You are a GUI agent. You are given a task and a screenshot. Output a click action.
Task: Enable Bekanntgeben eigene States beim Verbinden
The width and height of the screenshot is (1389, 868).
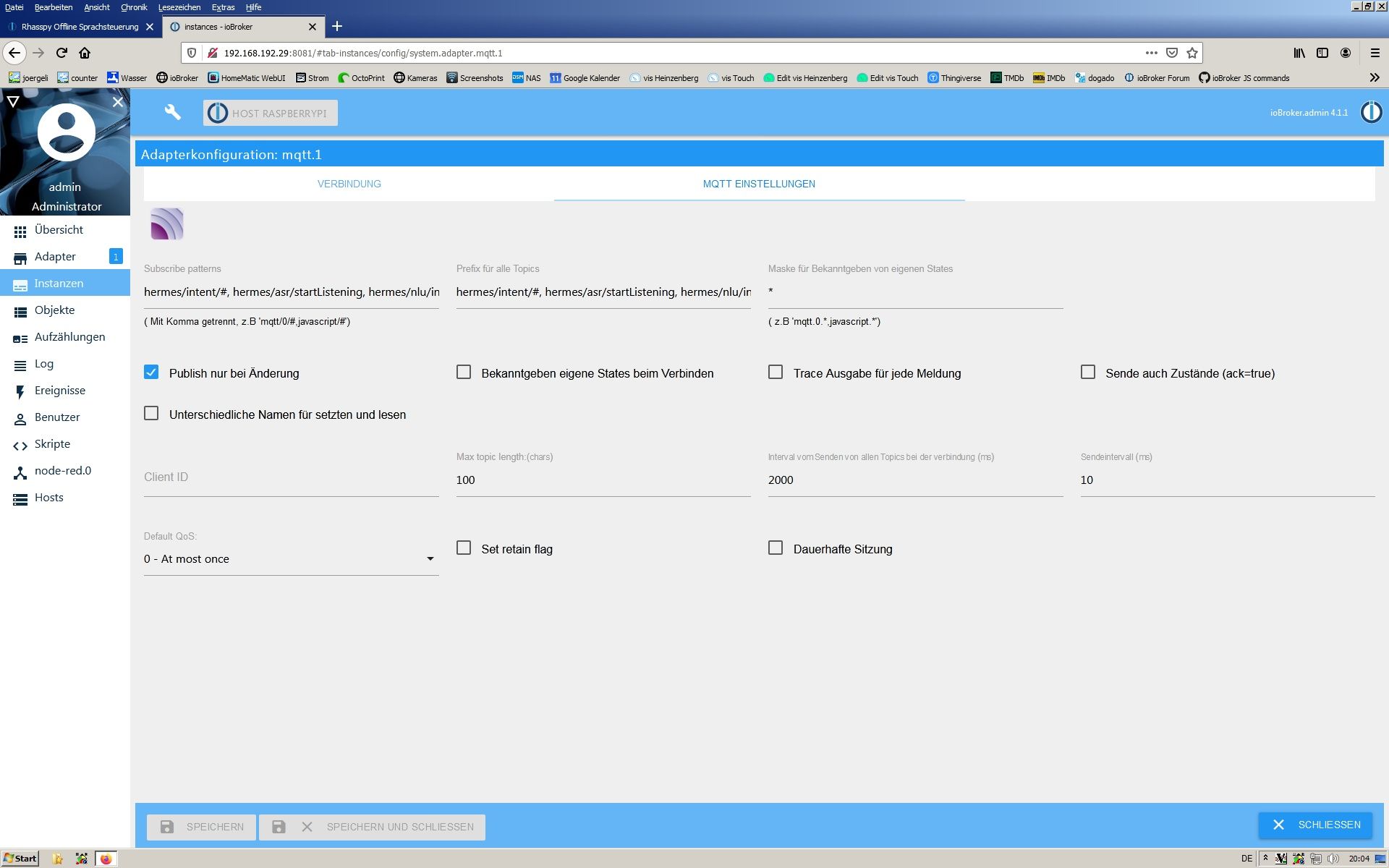click(x=463, y=372)
